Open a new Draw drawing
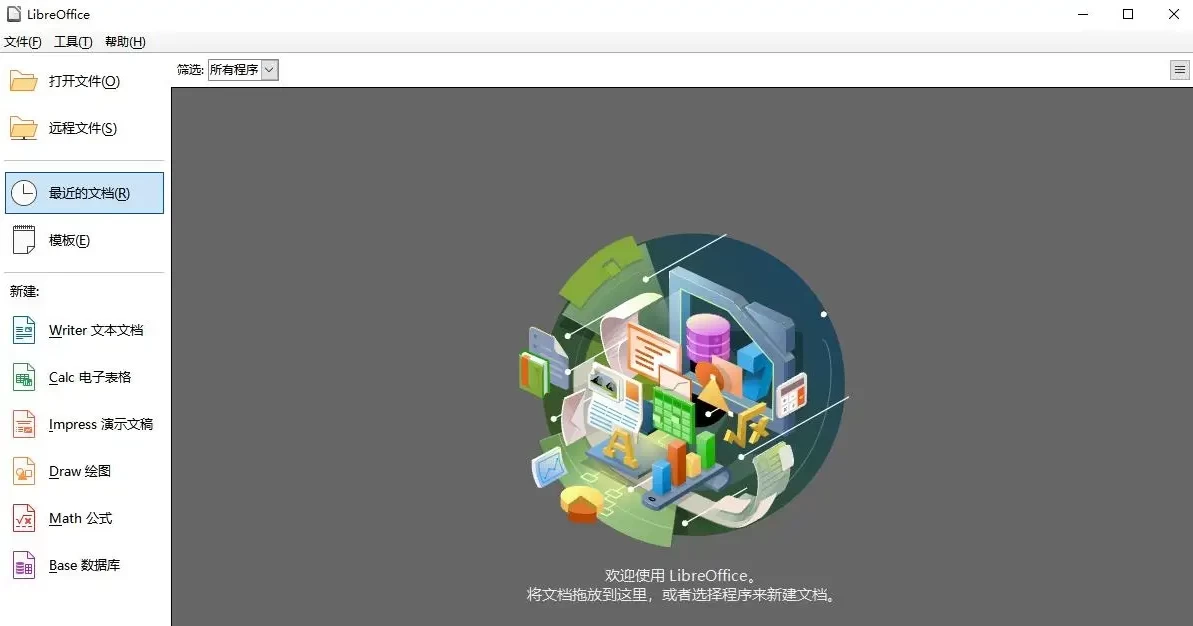Image resolution: width=1193 pixels, height=626 pixels. (80, 471)
